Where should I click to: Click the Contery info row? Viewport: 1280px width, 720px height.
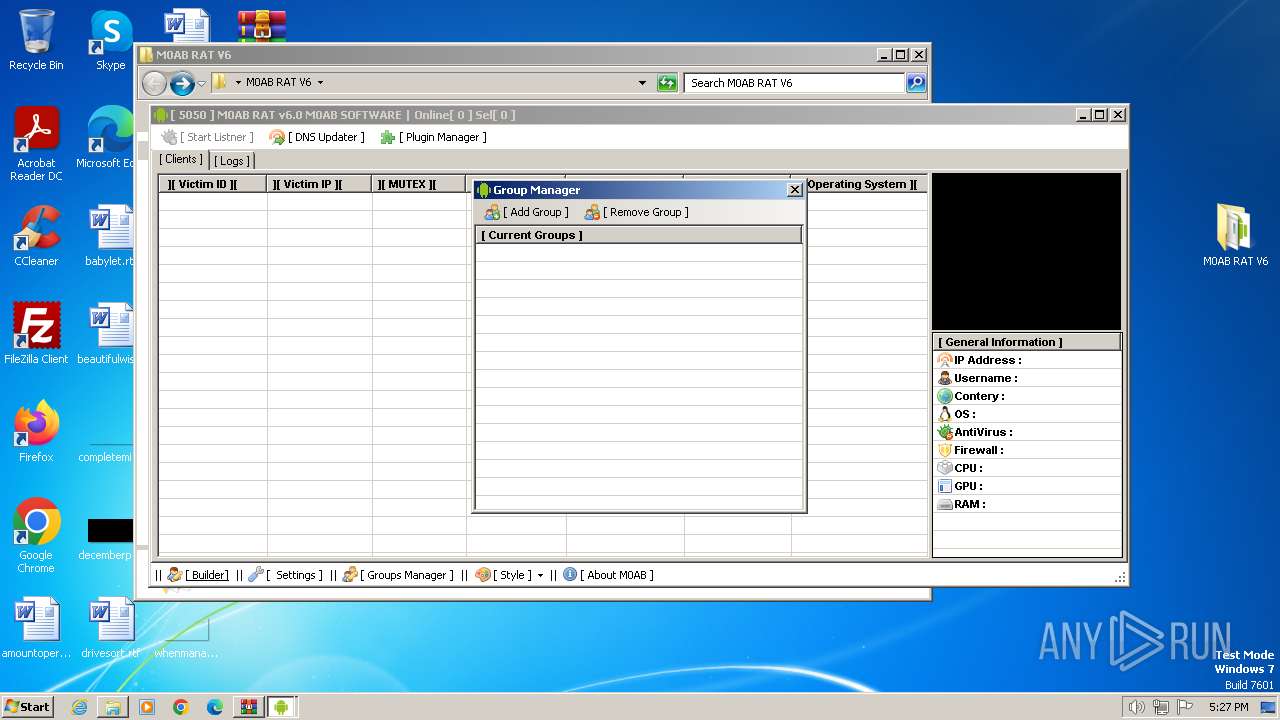pyautogui.click(x=1028, y=396)
